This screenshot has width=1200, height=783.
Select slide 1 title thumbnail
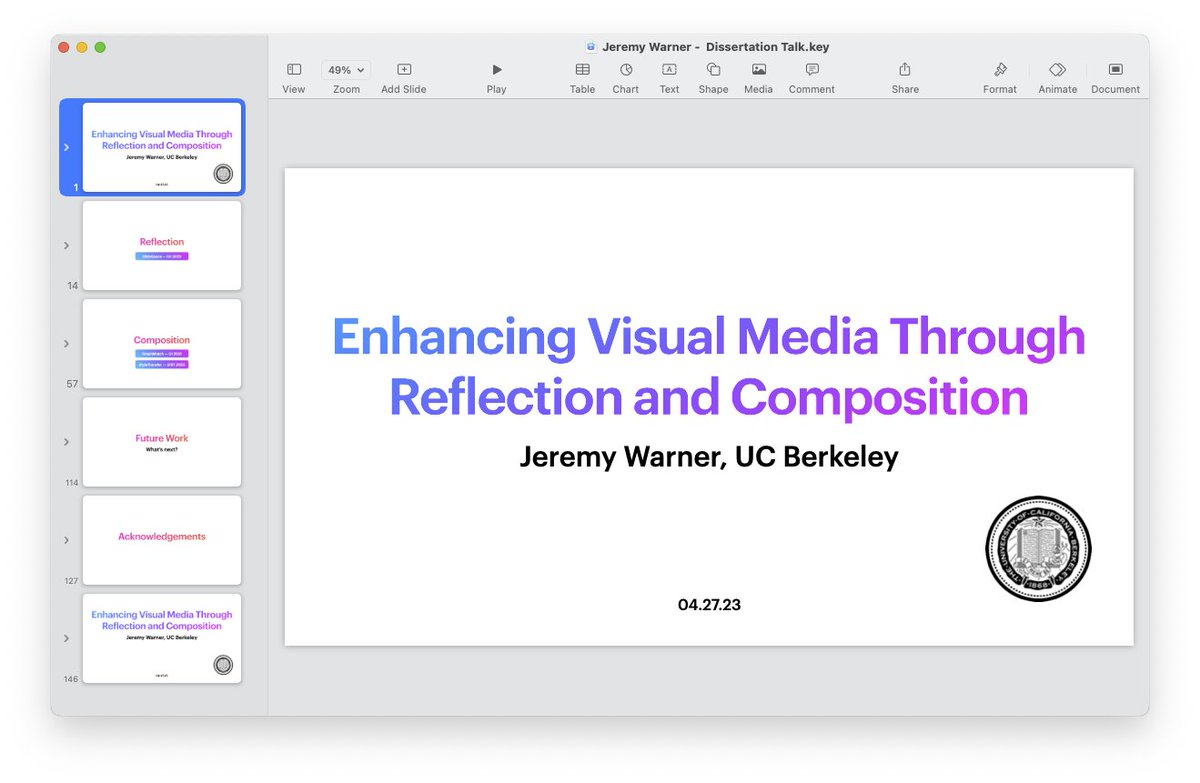click(x=162, y=147)
